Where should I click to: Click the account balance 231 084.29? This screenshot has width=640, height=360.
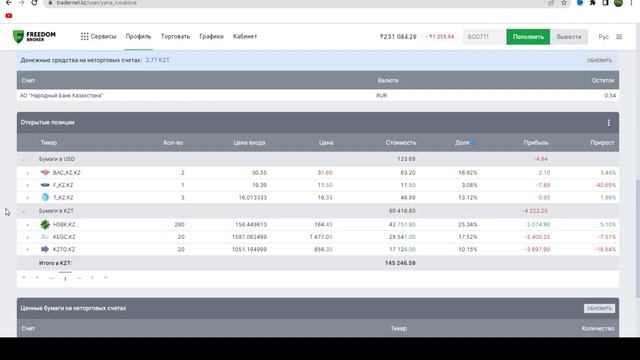[x=398, y=37]
